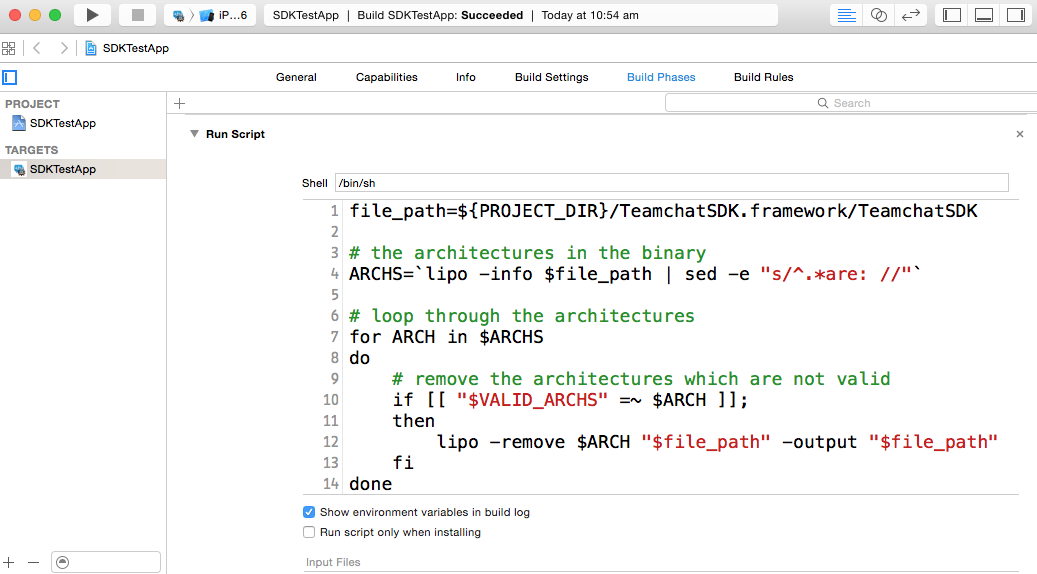The width and height of the screenshot is (1037, 574).
Task: Place cursor in script line 1 file_path
Action: [x=663, y=211]
